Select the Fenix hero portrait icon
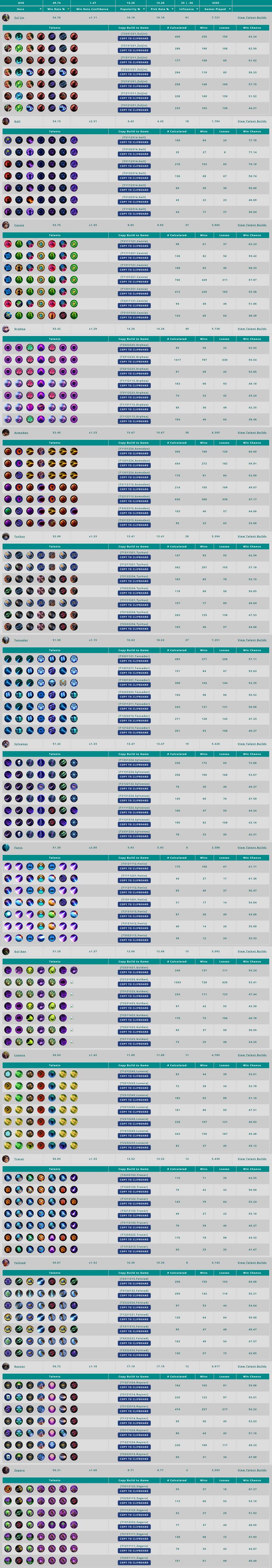This screenshot has width=272, height=1568. click(x=6, y=847)
